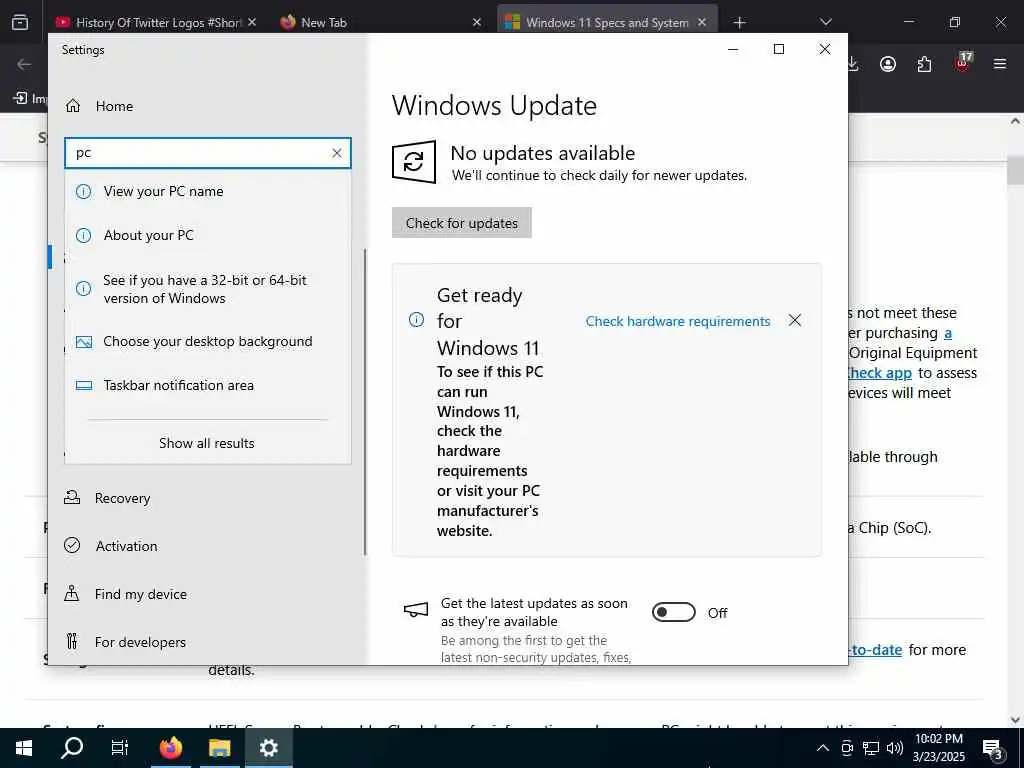Image resolution: width=1024 pixels, height=768 pixels.
Task: Click info icon beside Get ready for Windows 11
Action: (416, 320)
